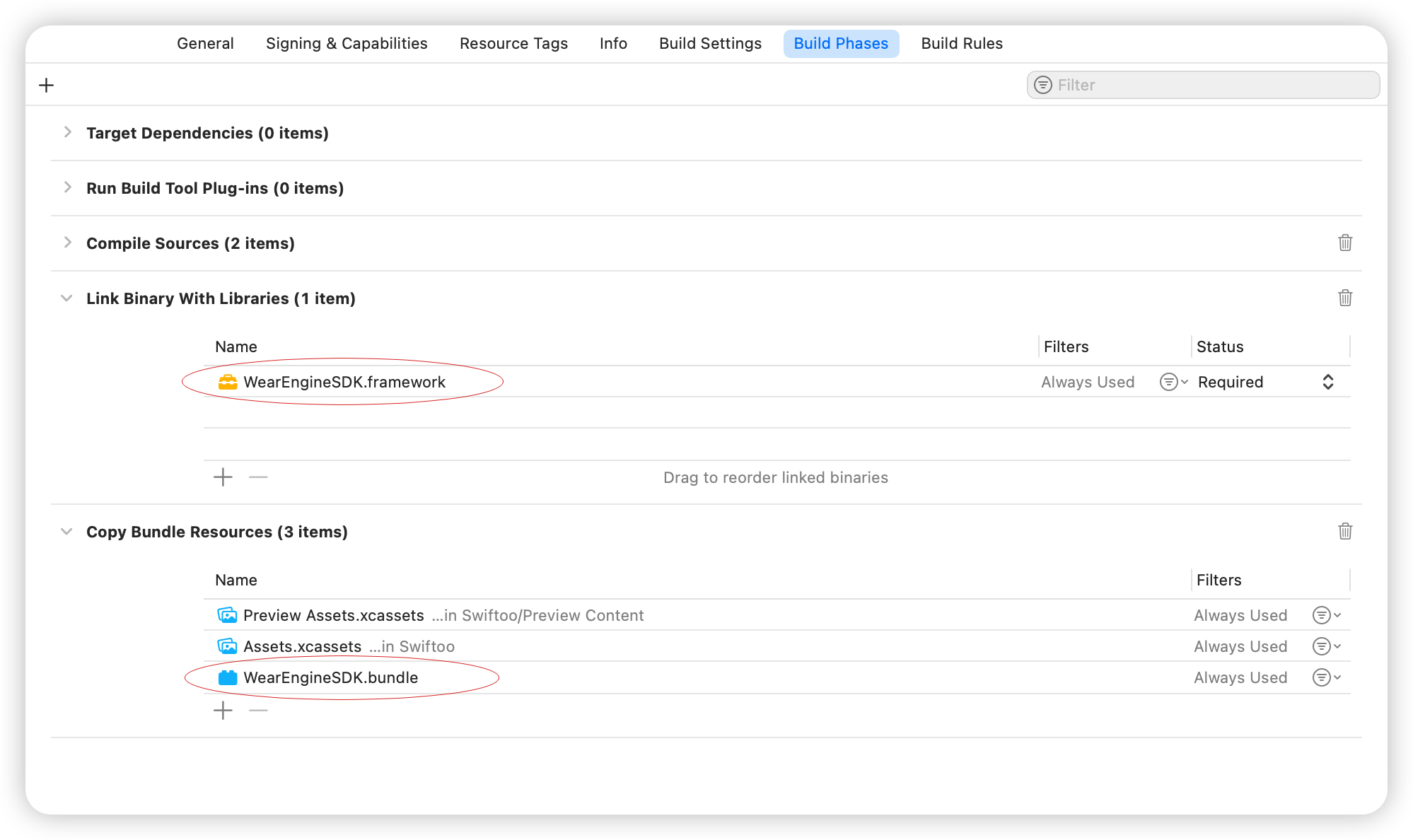The height and width of the screenshot is (840, 1413).
Task: Click the Name column header in Link Binary
Action: pyautogui.click(x=236, y=346)
